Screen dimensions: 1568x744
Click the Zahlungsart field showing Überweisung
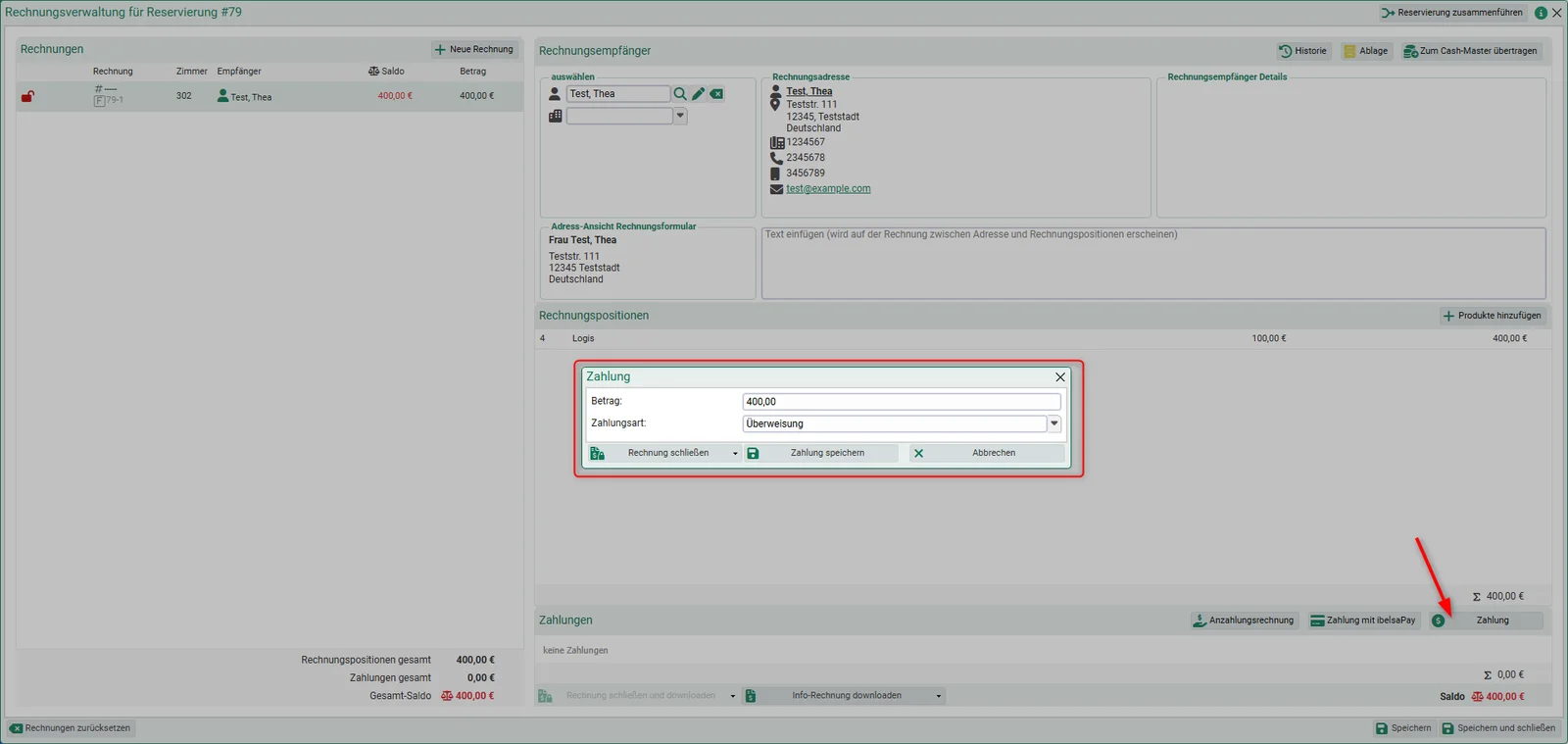click(x=895, y=423)
